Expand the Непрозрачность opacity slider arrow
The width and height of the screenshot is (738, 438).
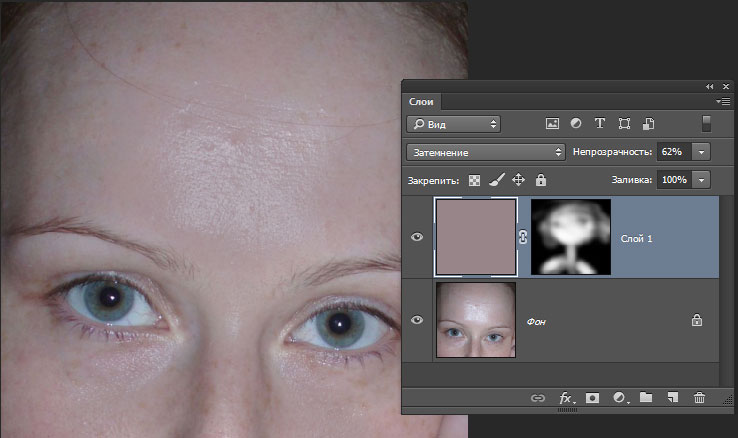(700, 152)
